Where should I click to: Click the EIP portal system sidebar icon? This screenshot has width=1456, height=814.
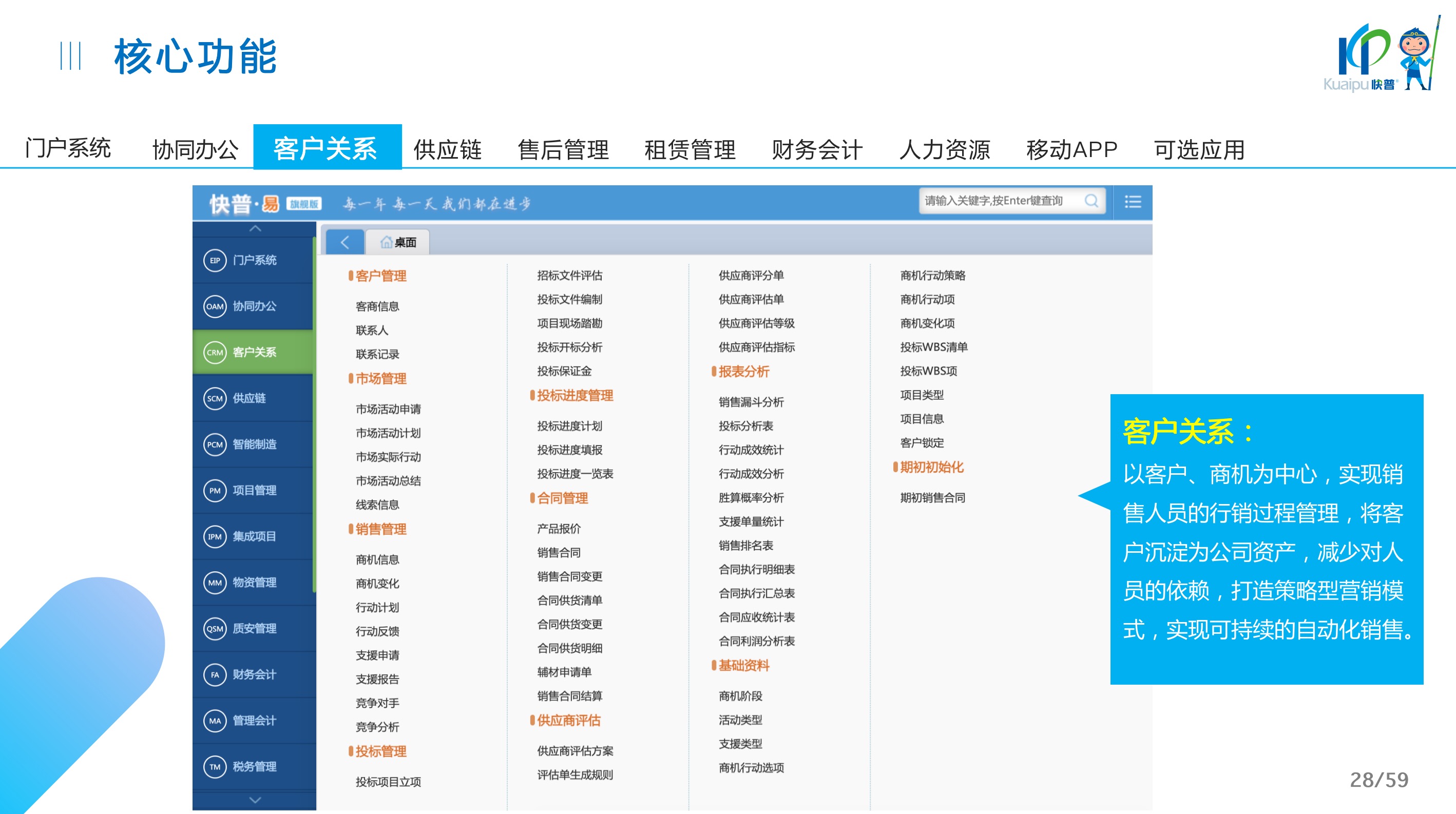point(215,260)
